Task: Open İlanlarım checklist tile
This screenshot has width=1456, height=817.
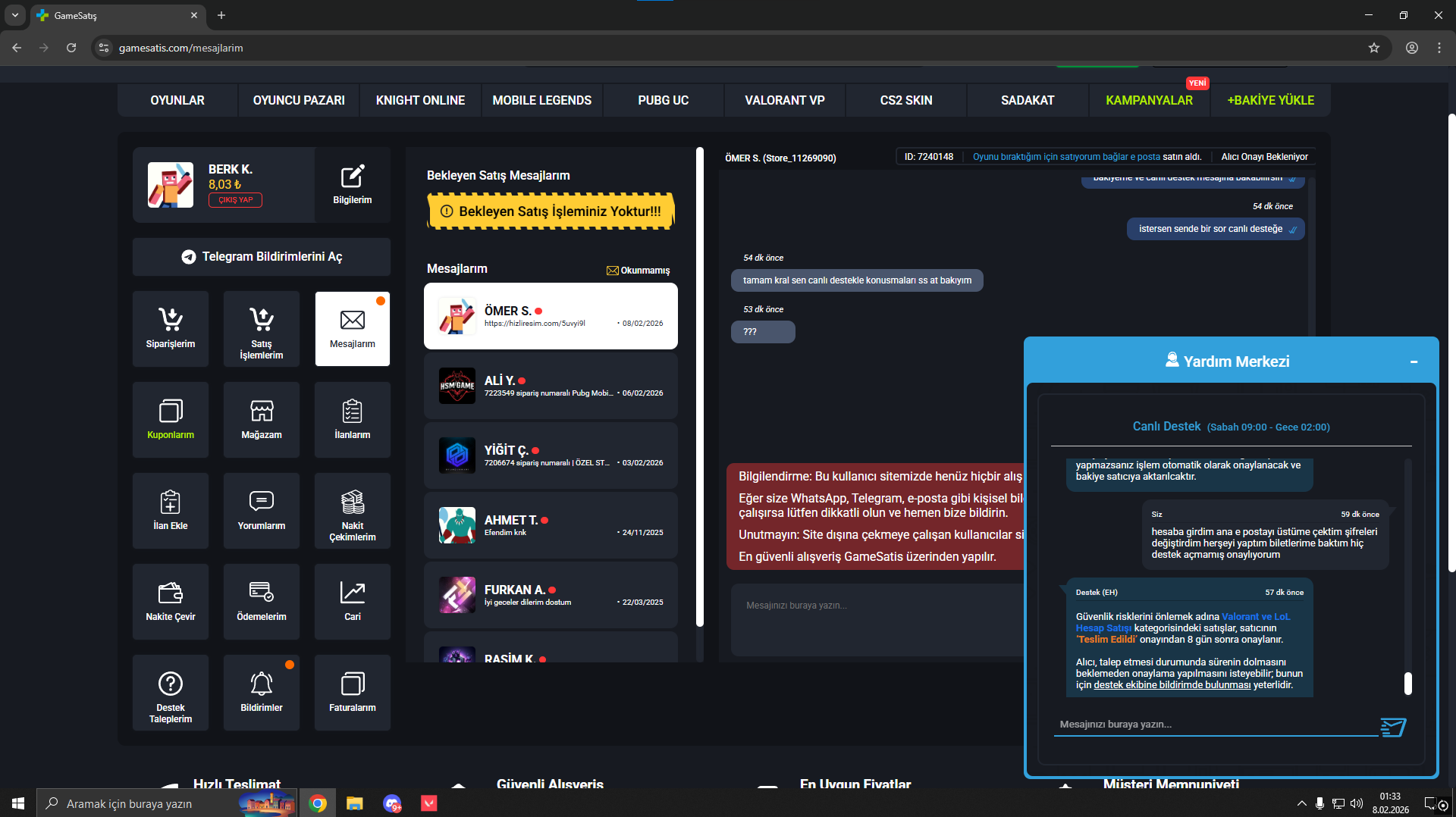Action: (x=353, y=420)
